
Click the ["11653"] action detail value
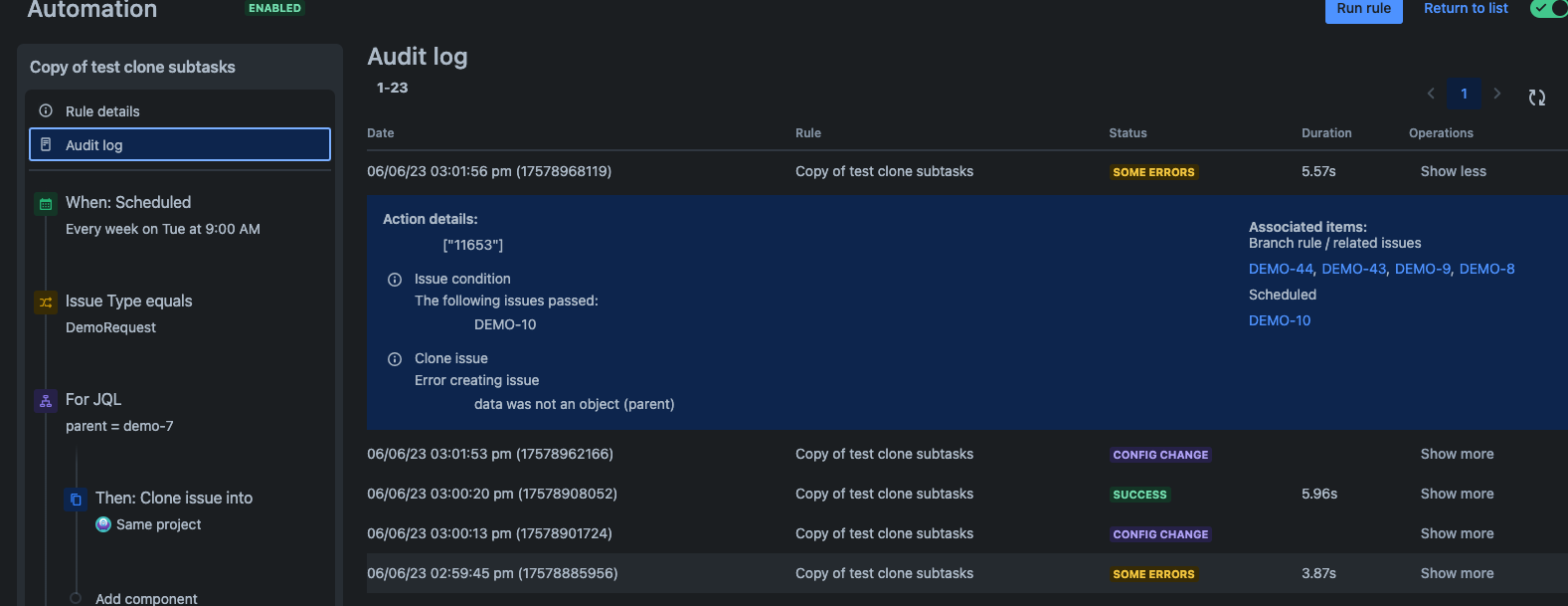pyautogui.click(x=473, y=245)
